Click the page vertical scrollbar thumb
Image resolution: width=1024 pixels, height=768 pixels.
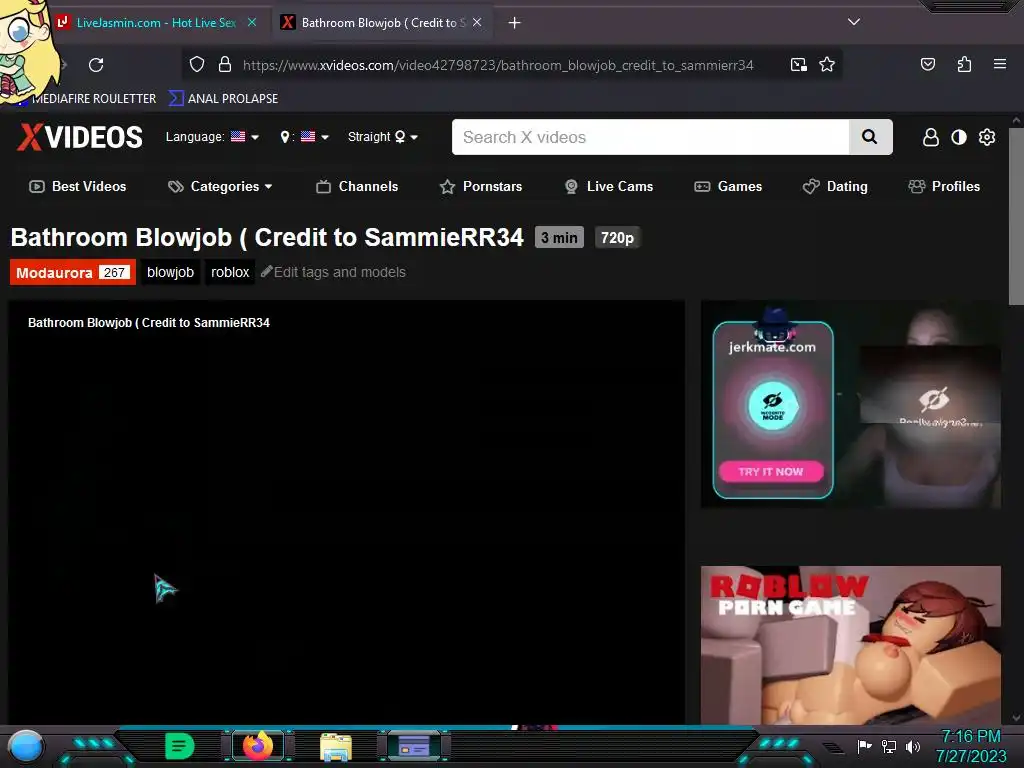[1016, 217]
